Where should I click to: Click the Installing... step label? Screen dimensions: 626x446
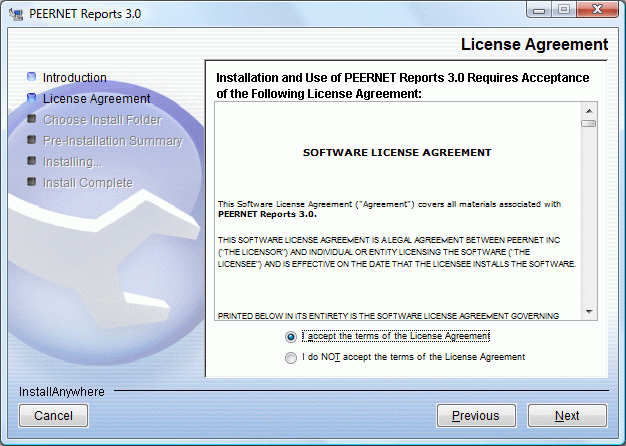(72, 162)
